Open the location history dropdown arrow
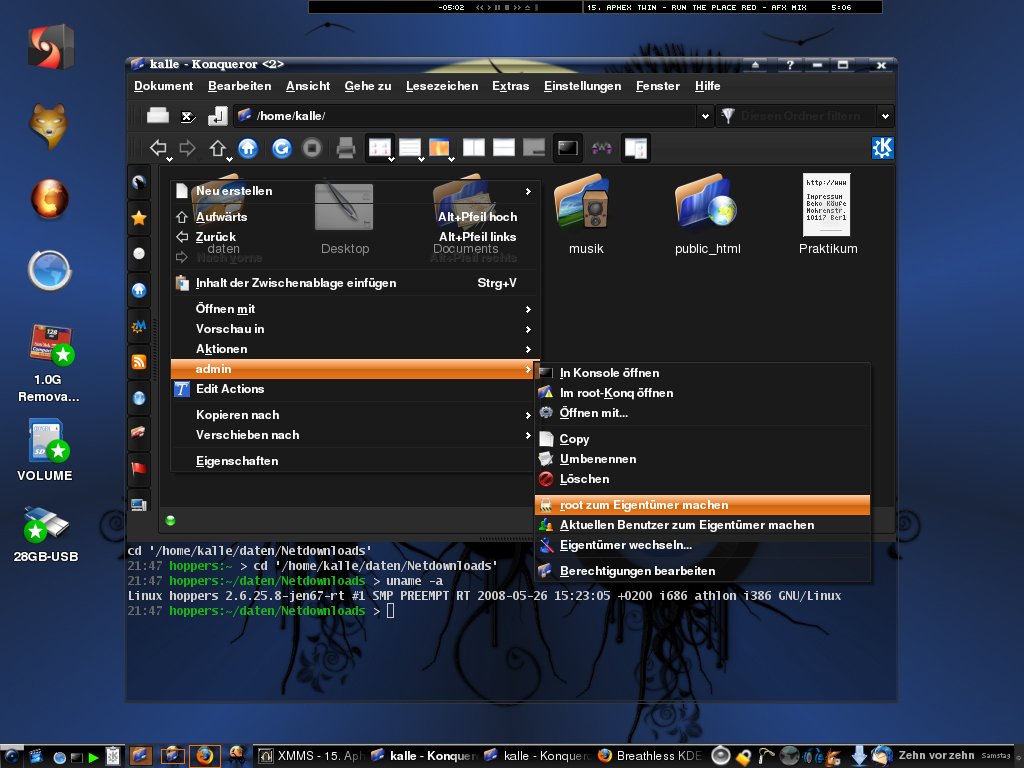The image size is (1024, 768). click(705, 116)
